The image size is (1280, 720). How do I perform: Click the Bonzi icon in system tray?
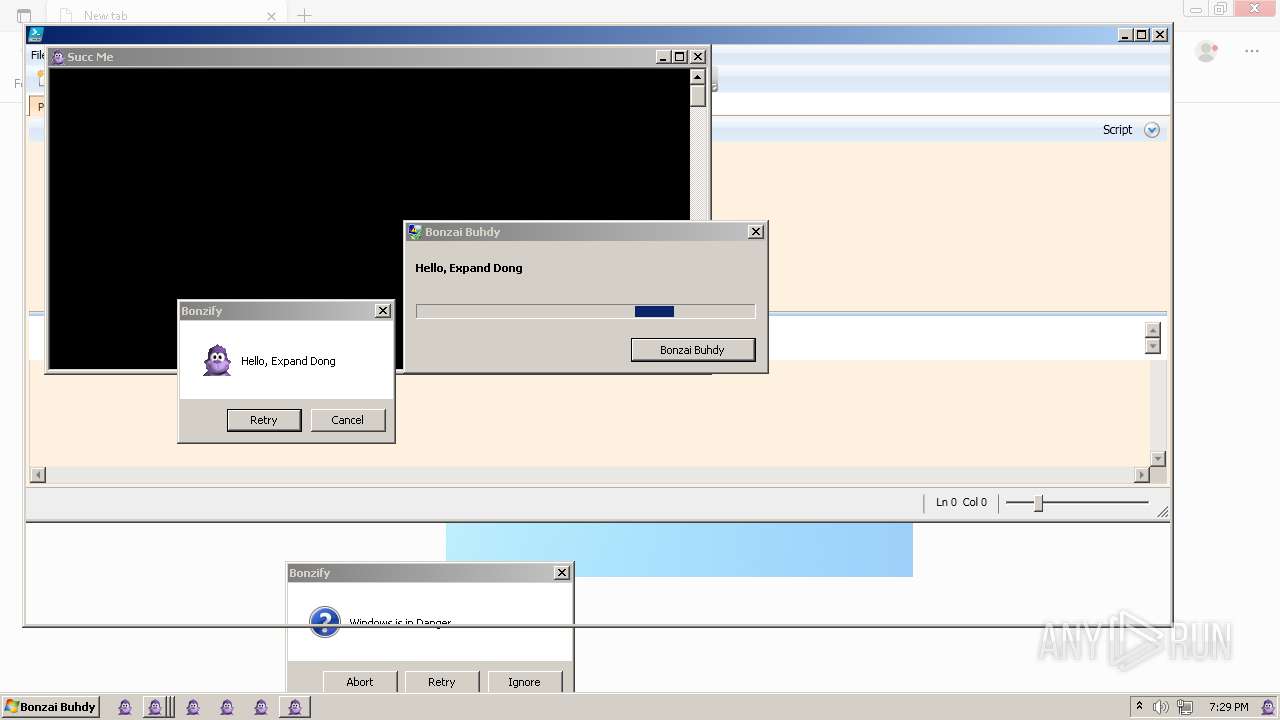click(x=1267, y=707)
